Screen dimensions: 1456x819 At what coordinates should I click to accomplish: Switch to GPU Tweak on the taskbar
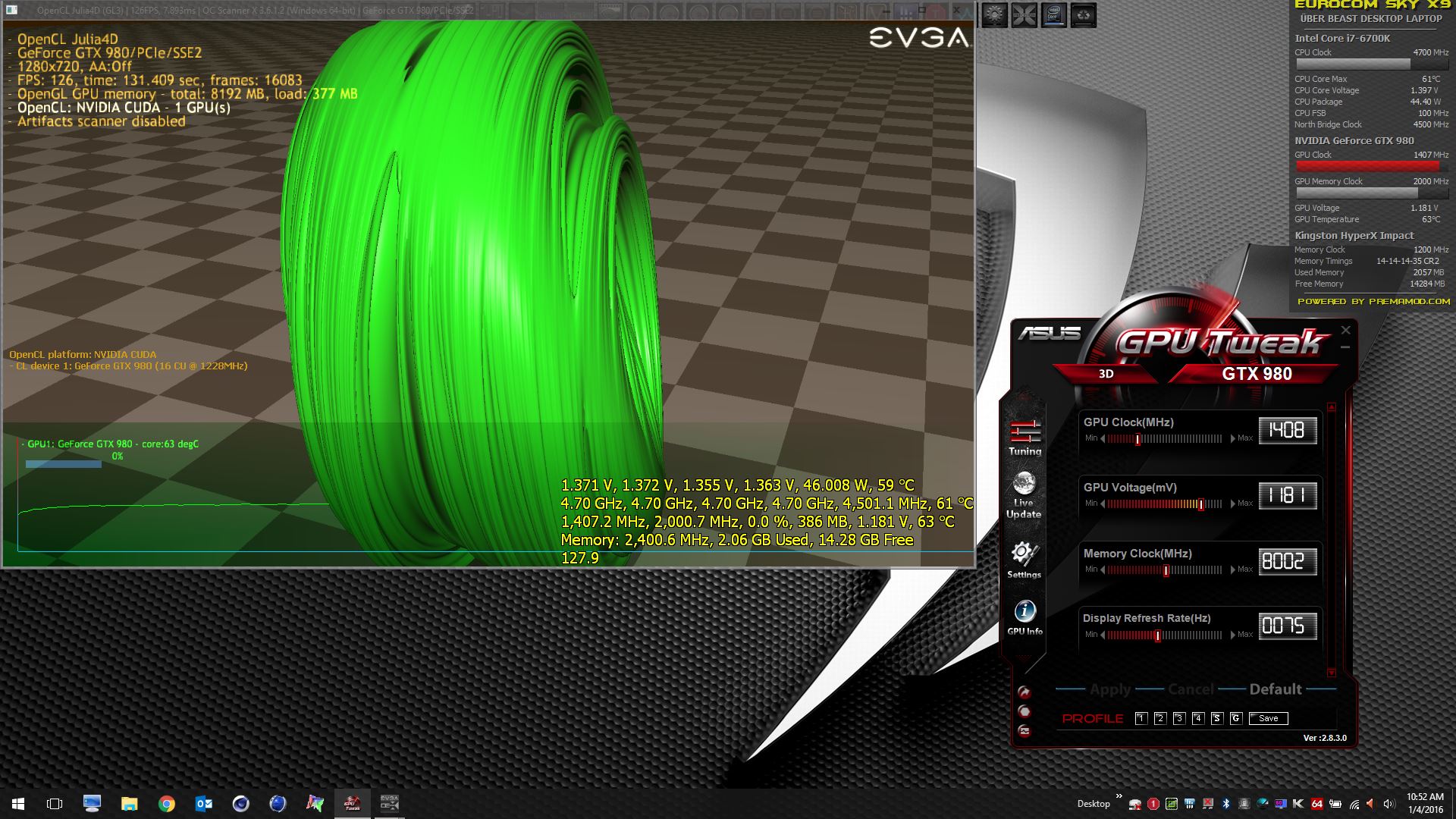point(353,804)
